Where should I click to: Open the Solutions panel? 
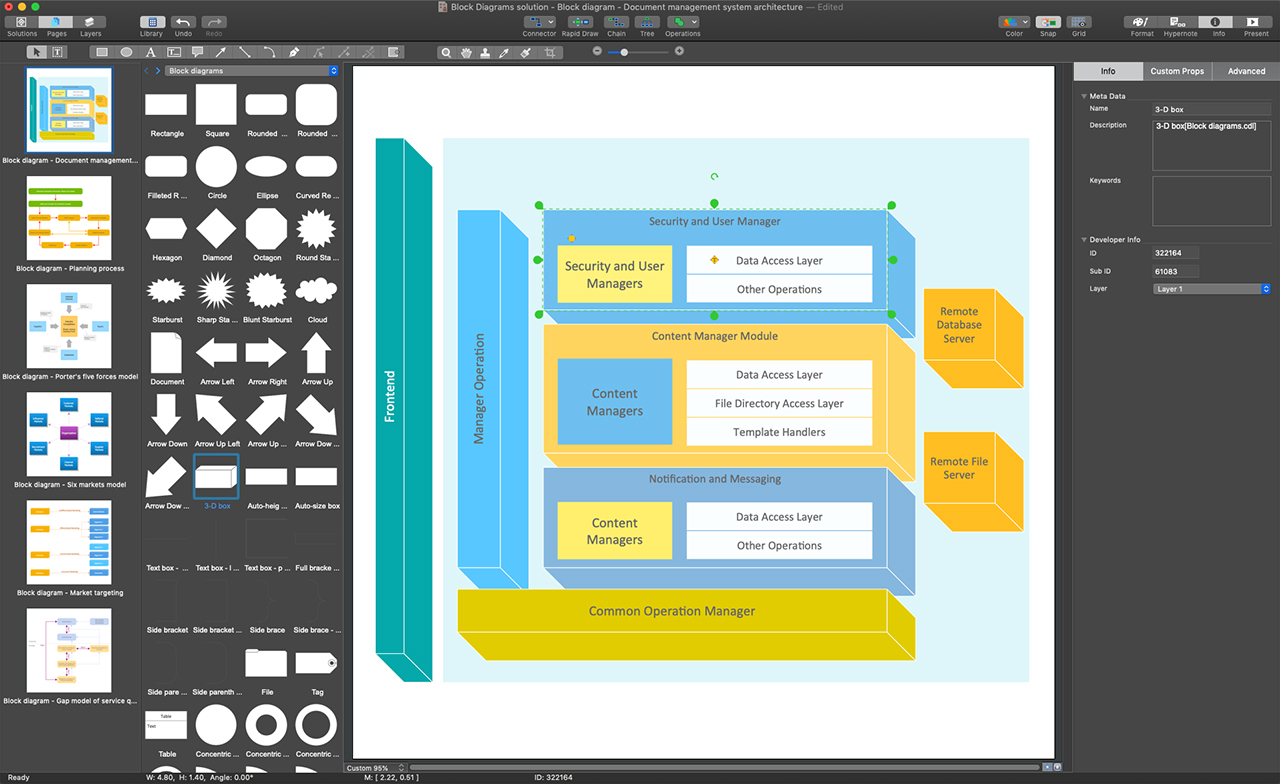click(x=21, y=24)
